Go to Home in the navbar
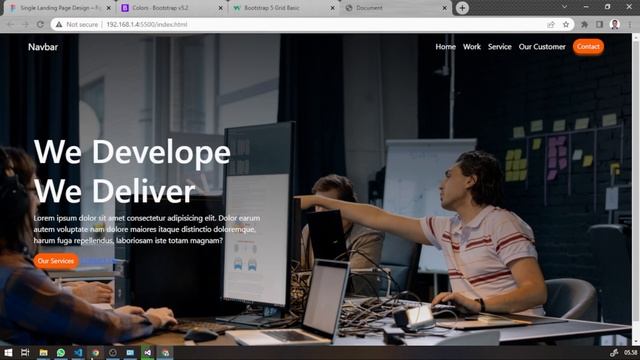Screen dimensions: 640x360 coord(445,47)
